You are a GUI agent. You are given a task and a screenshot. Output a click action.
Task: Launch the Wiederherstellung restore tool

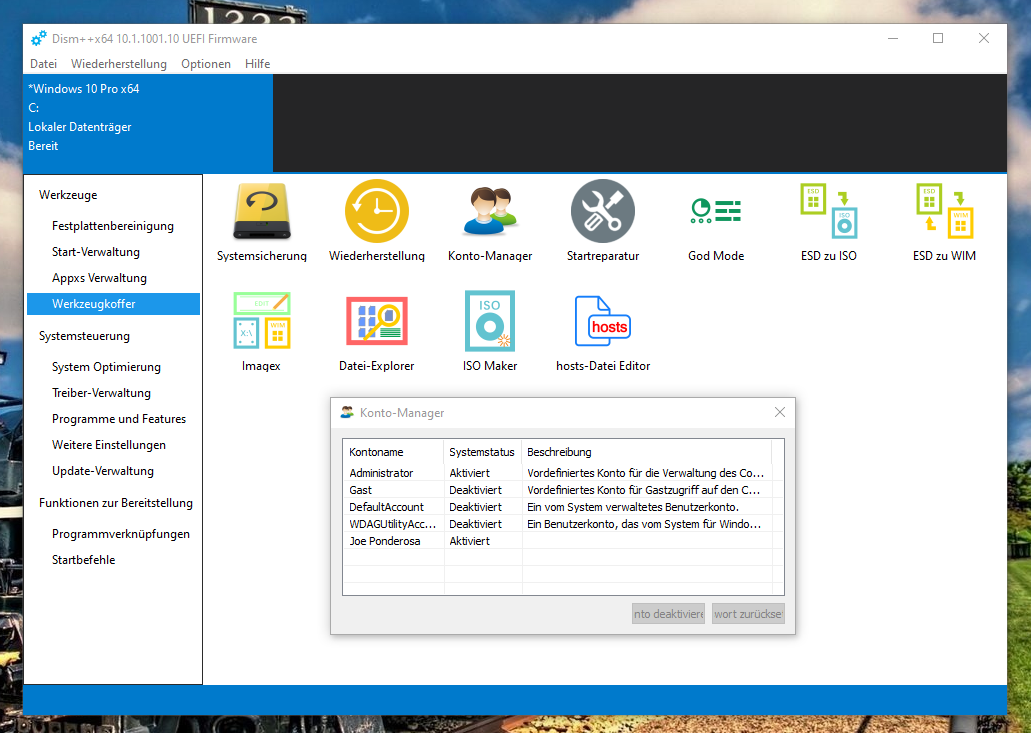pyautogui.click(x=377, y=222)
